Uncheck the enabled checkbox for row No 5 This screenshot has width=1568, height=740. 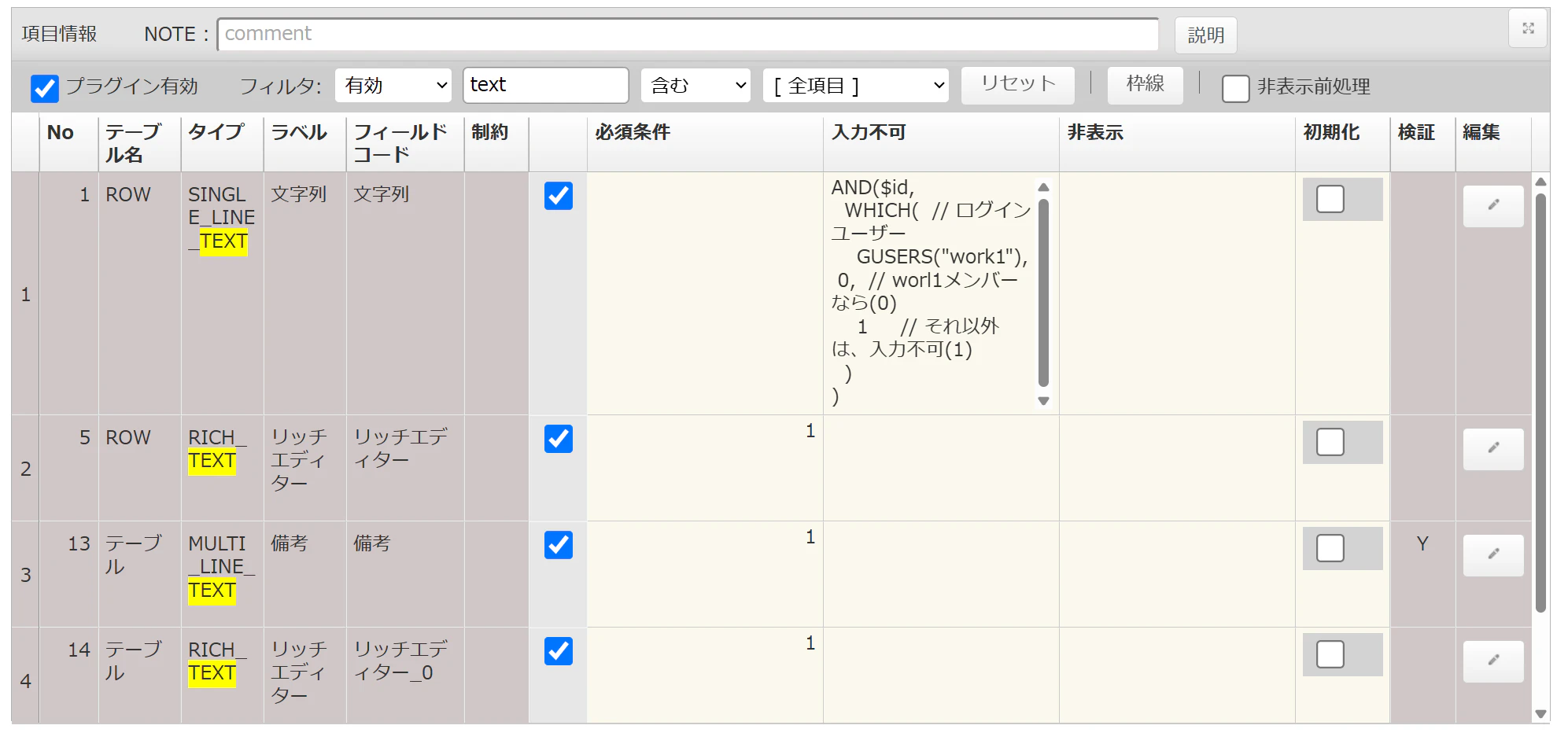point(559,439)
